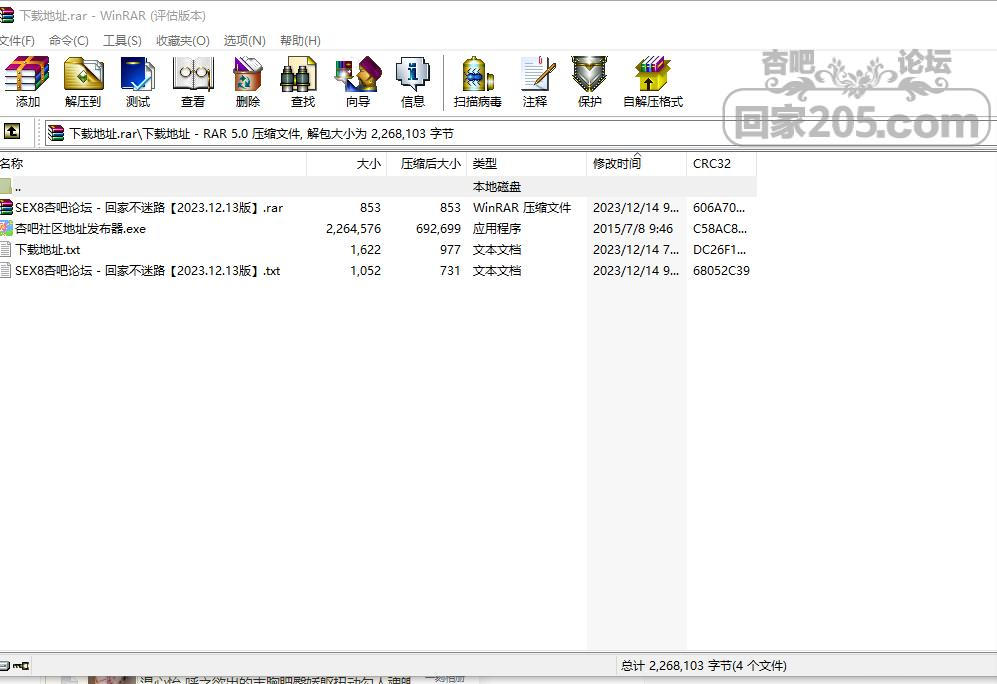The height and width of the screenshot is (684, 997).
Task: Click the CRC value DC26F1...
Action: point(719,250)
